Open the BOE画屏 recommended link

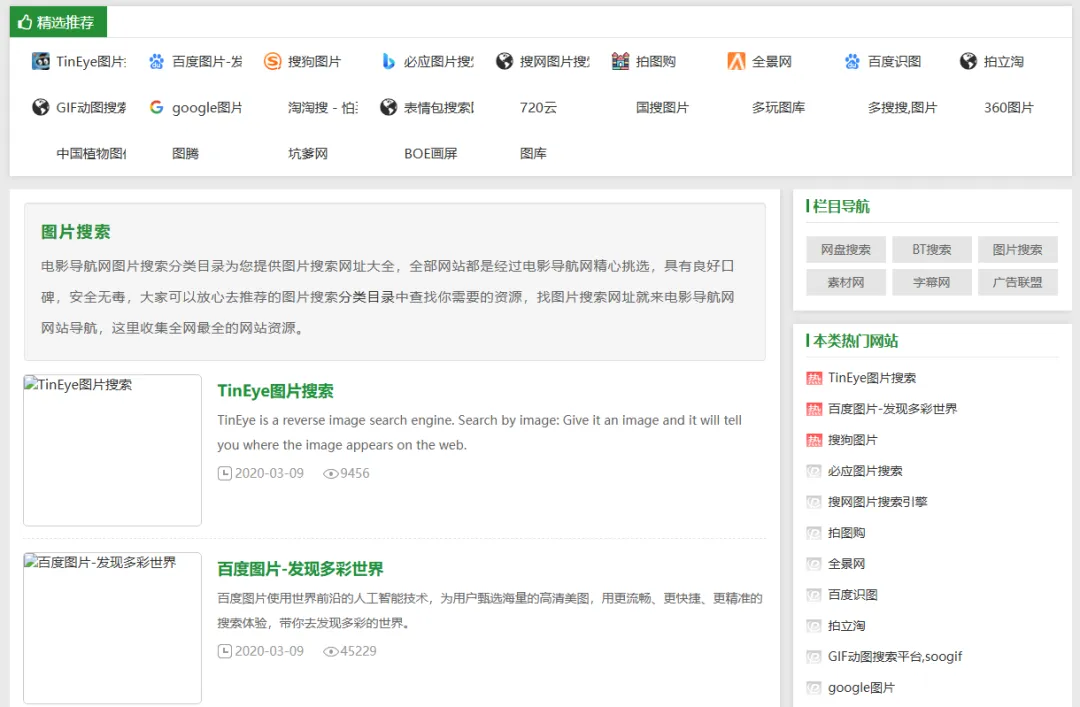430,154
